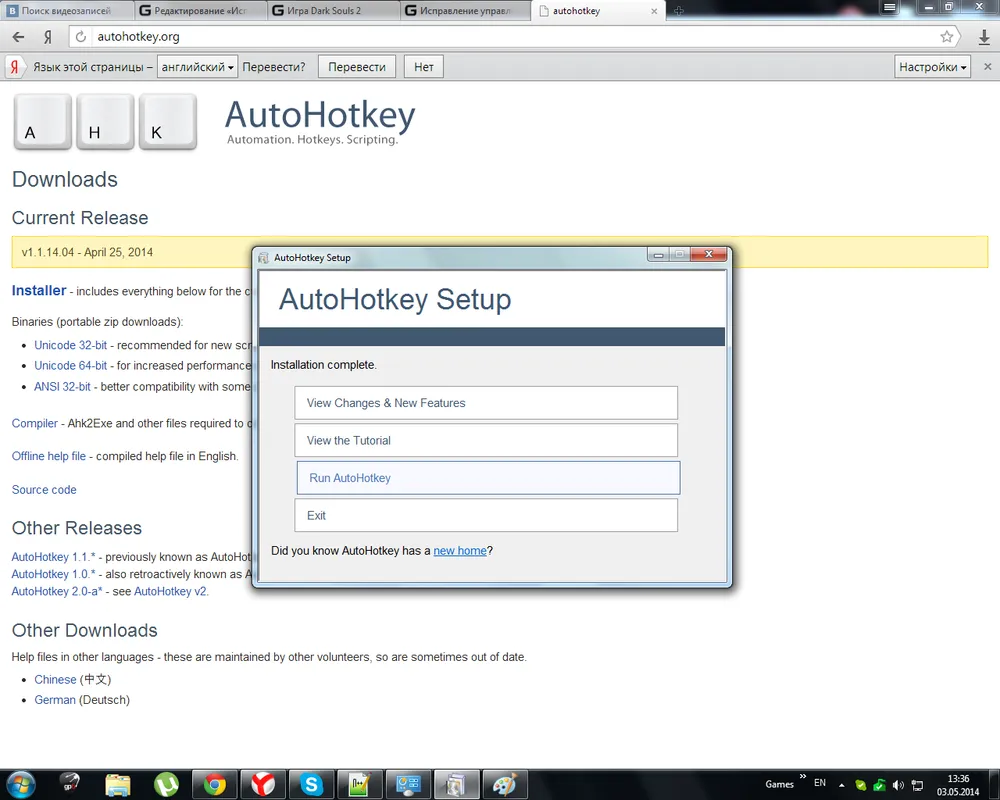Screen dimensions: 1000x800
Task: Open the browser downloads arrow icon
Action: (x=983, y=37)
